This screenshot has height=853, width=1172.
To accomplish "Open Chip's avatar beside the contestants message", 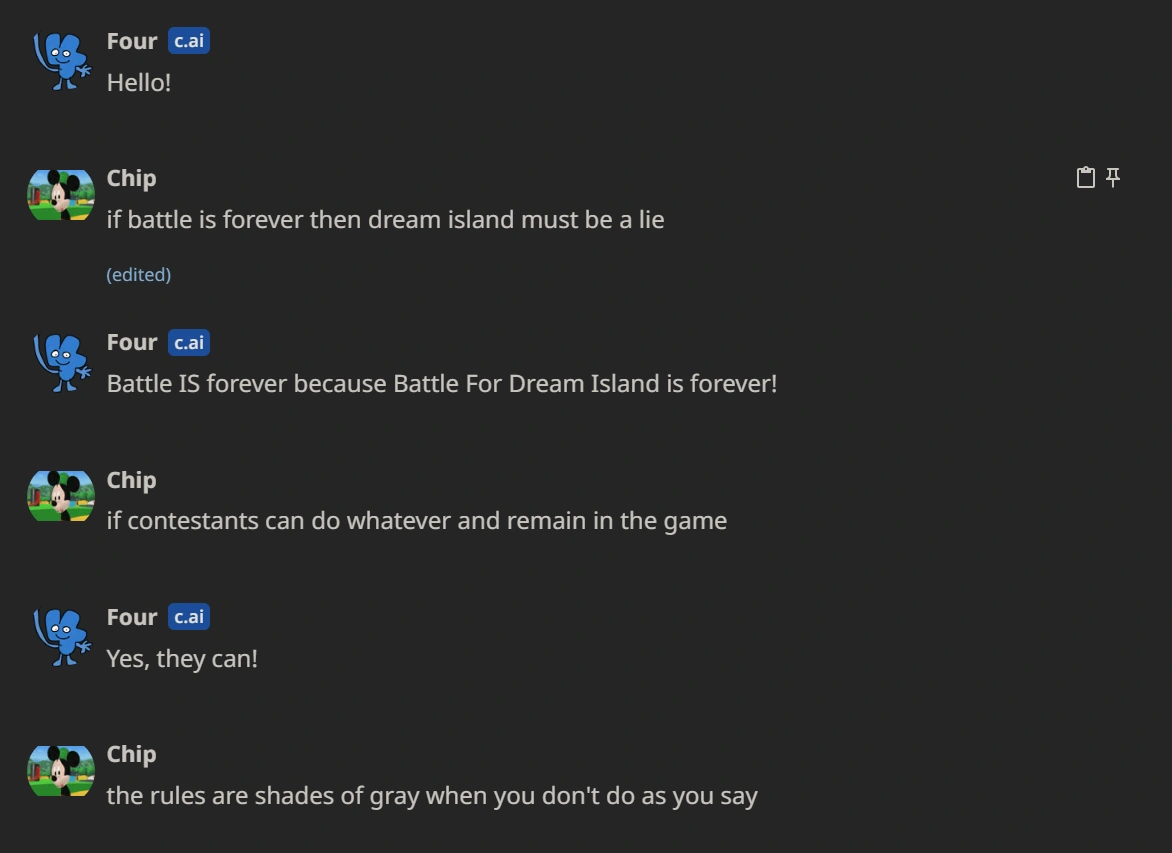I will click(x=61, y=497).
